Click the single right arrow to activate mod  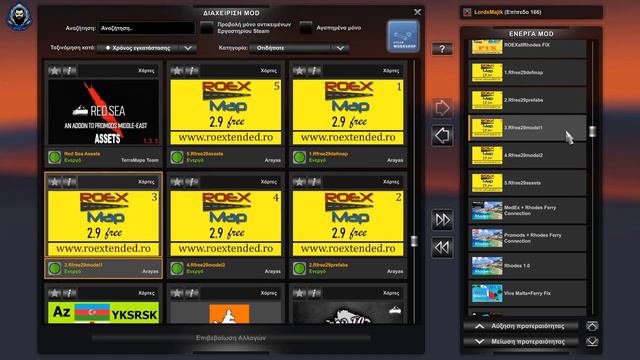tap(442, 108)
